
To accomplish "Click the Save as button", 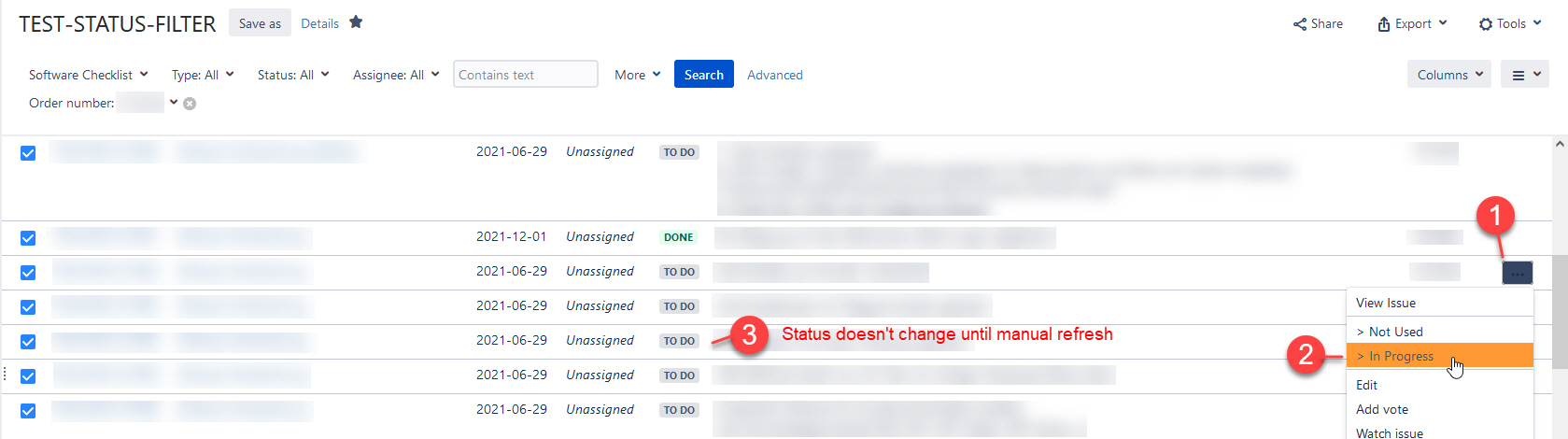I will click(x=260, y=23).
